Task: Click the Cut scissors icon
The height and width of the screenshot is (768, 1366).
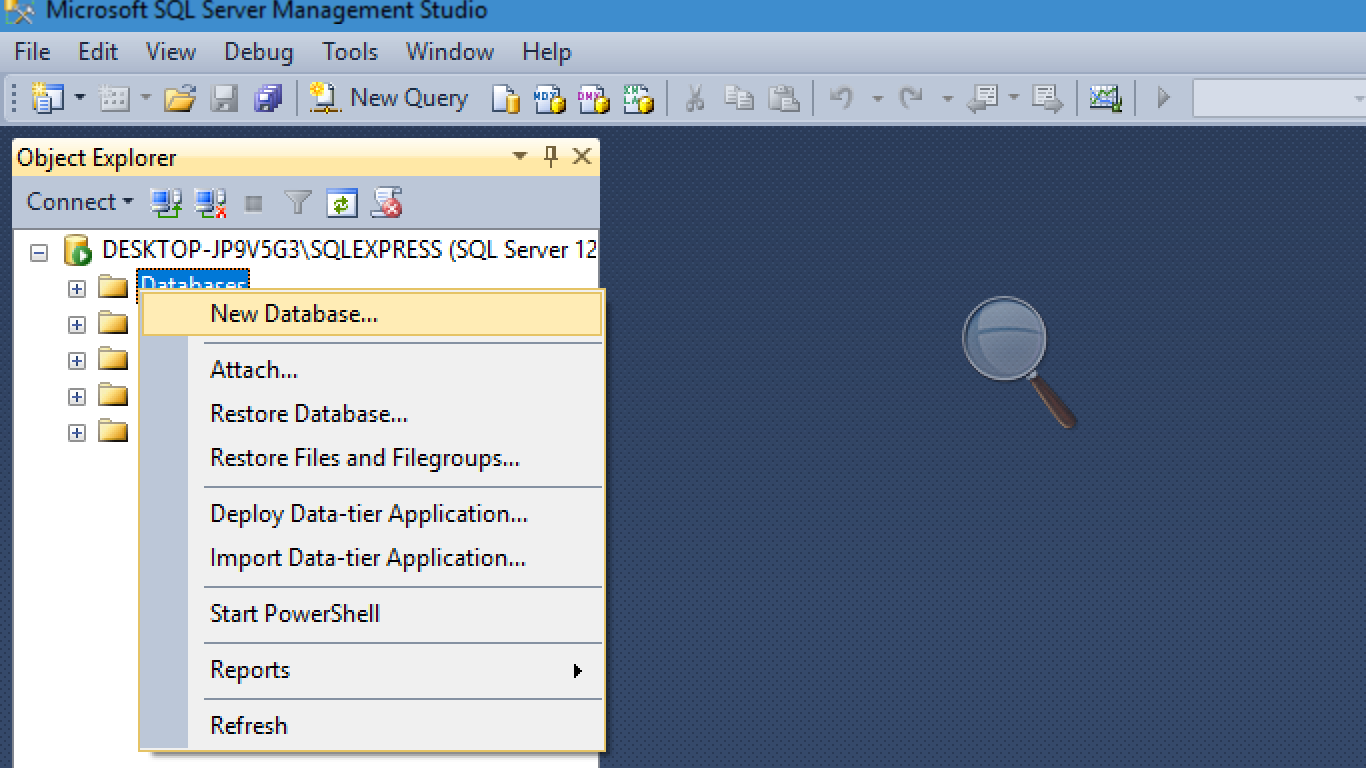Action: 695,98
